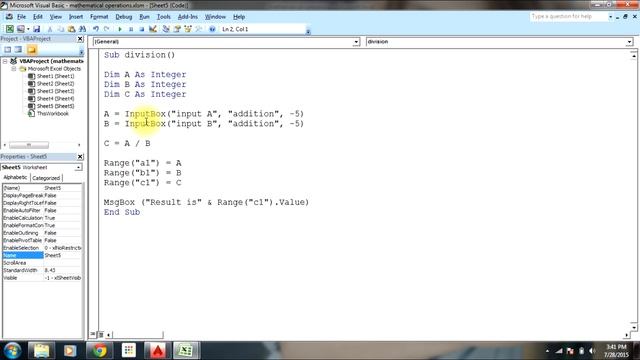The height and width of the screenshot is (360, 640).
Task: Click the Paste clipboard icon
Action: click(x=71, y=29)
